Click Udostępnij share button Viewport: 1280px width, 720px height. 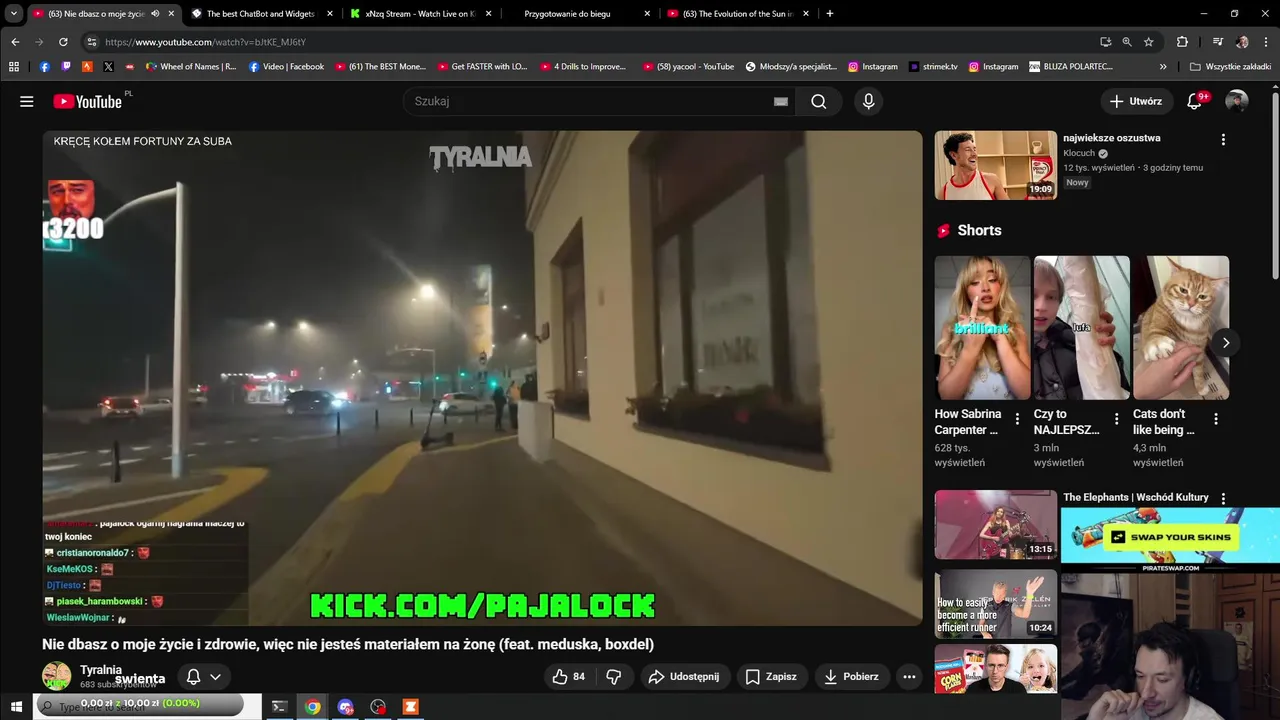(684, 677)
